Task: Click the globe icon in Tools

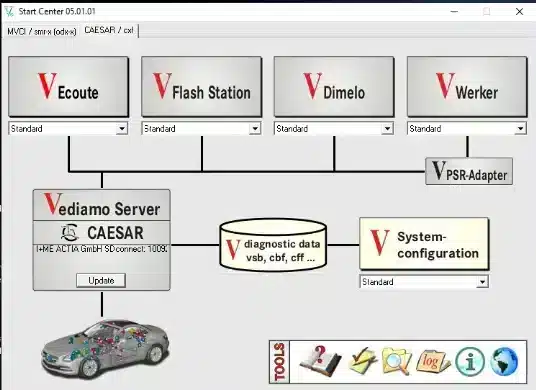Action: pos(504,361)
